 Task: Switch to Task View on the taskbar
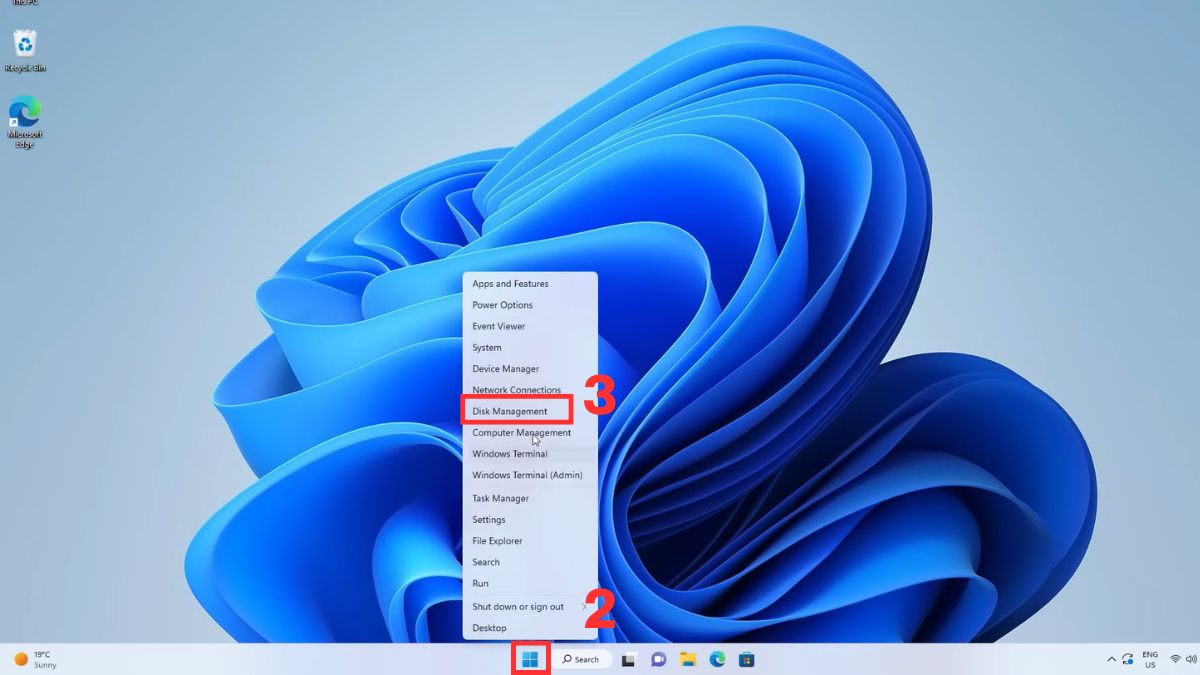[628, 659]
